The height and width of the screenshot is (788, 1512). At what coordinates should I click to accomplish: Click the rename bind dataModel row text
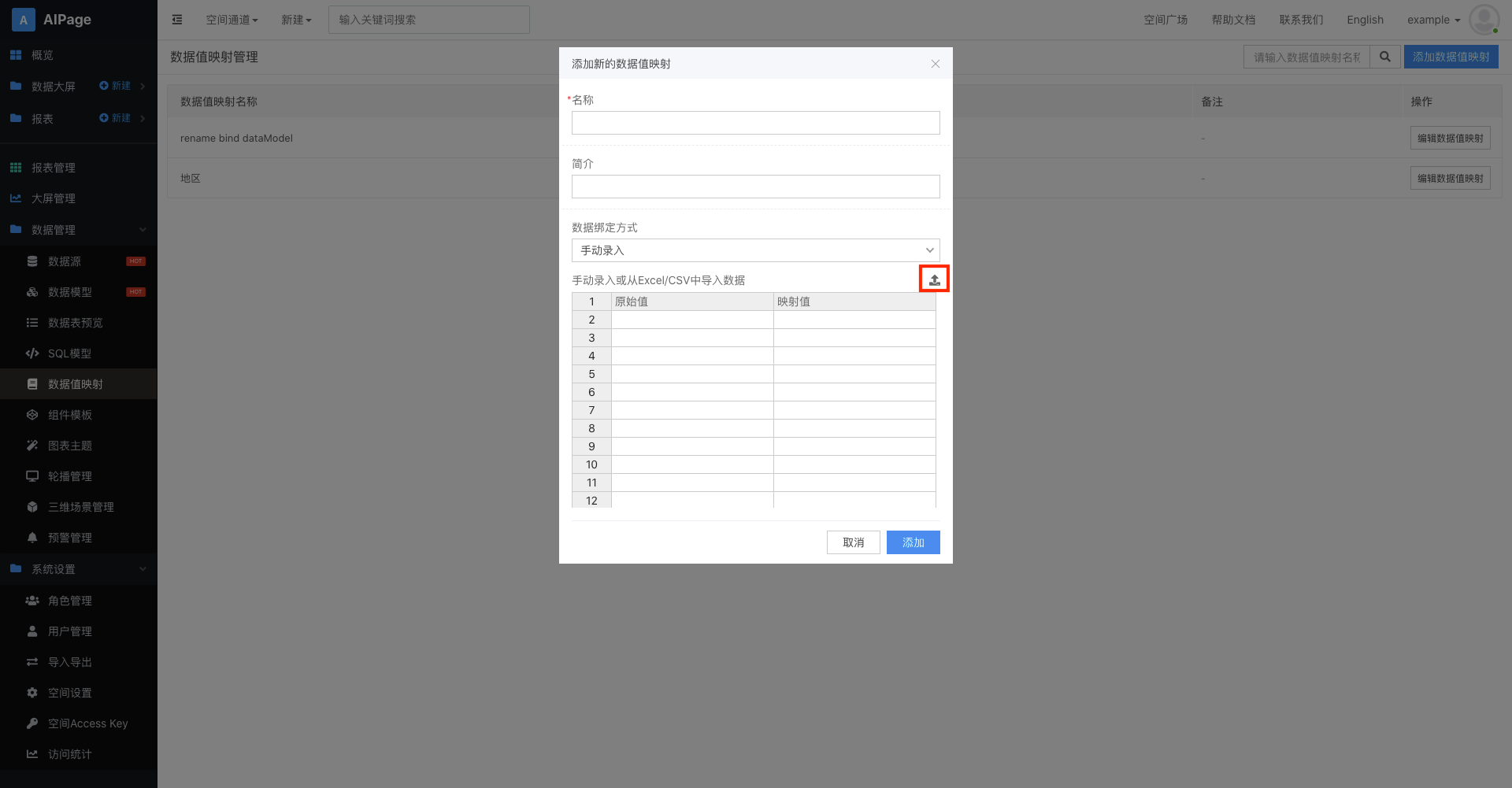click(236, 138)
